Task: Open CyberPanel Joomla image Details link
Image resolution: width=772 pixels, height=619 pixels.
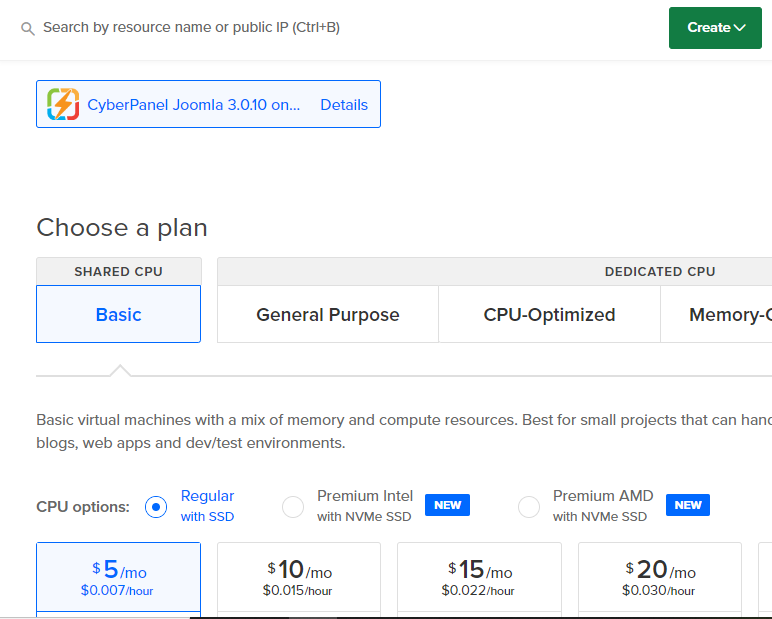Action: [x=344, y=105]
